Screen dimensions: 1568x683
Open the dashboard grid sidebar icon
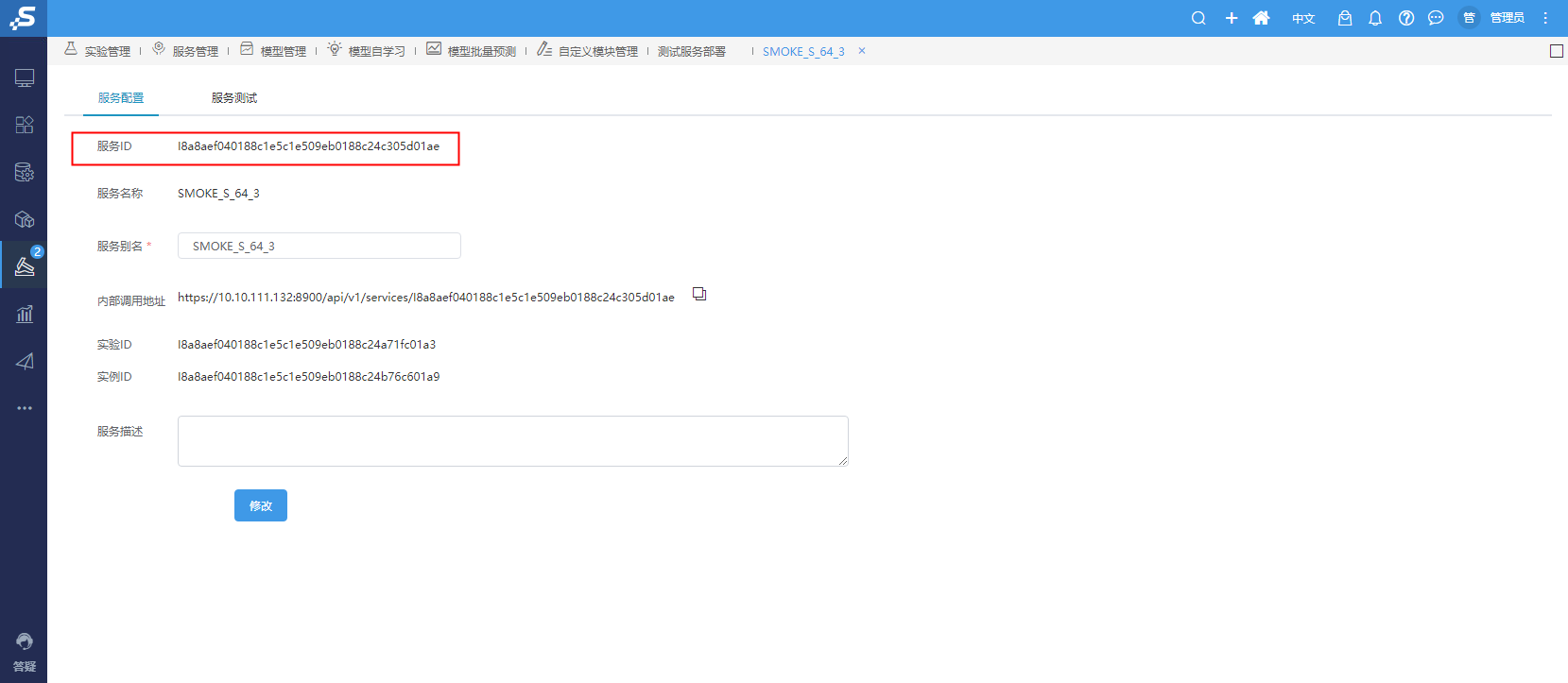(x=25, y=125)
